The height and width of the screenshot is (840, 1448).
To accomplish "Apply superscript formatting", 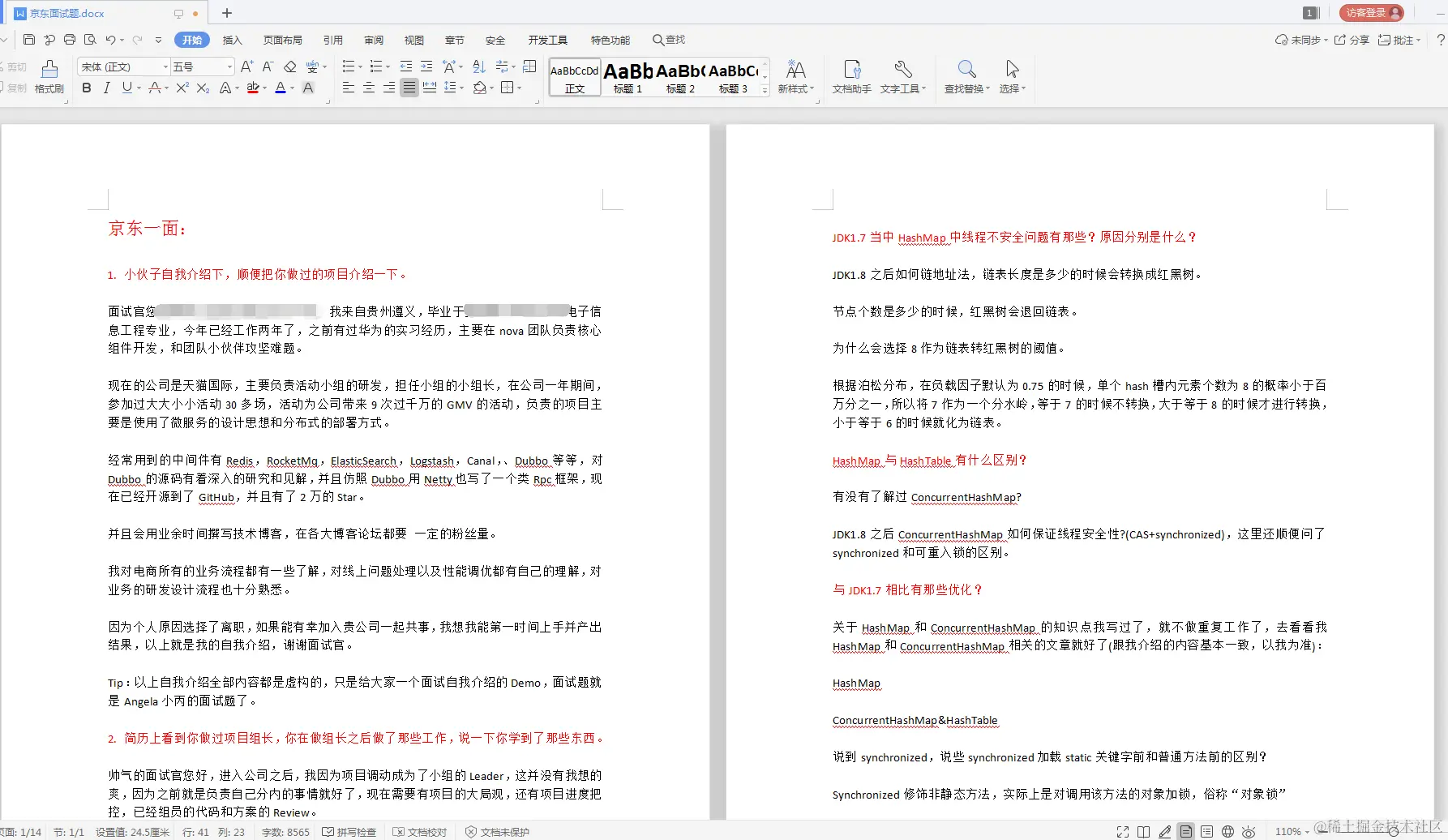I will click(x=182, y=88).
